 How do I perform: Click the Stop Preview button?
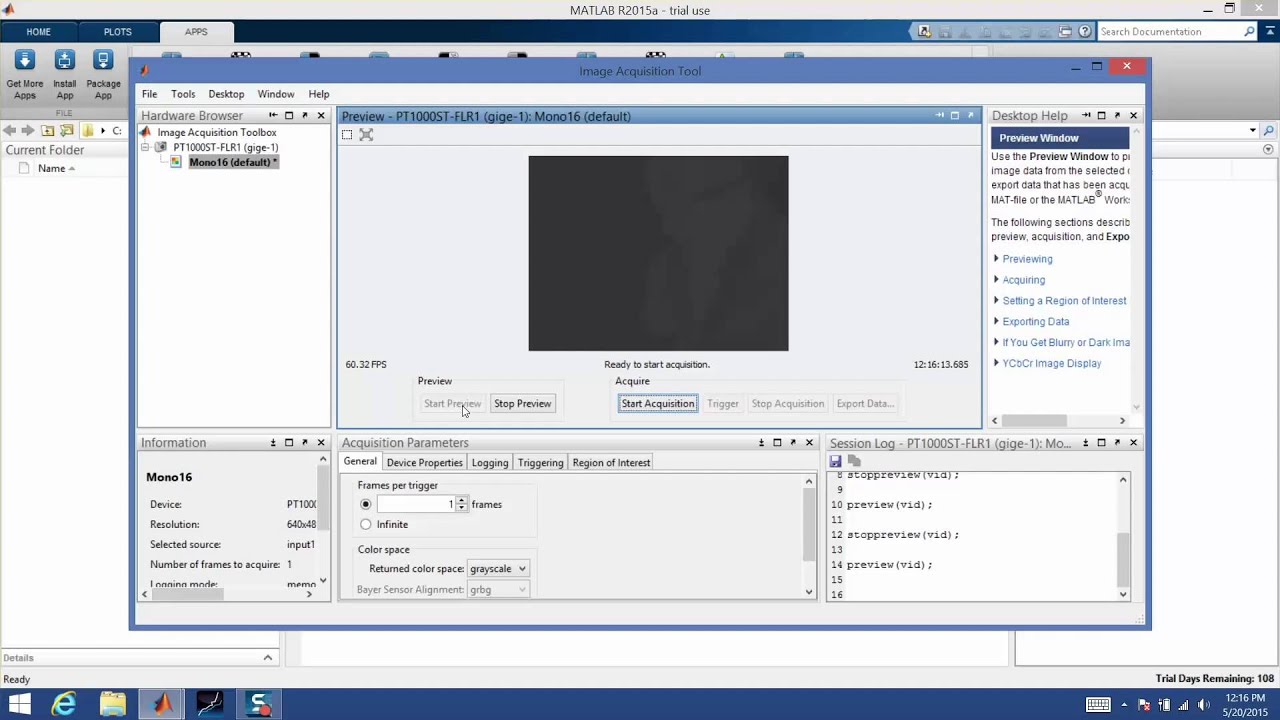point(522,403)
